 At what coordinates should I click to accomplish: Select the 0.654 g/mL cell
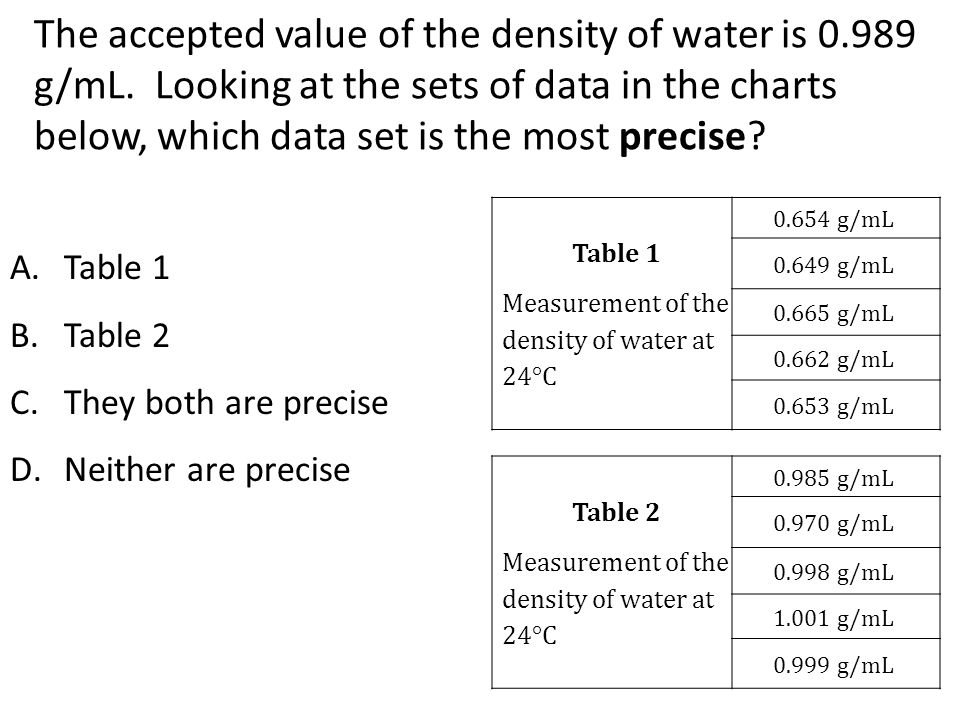(x=836, y=218)
